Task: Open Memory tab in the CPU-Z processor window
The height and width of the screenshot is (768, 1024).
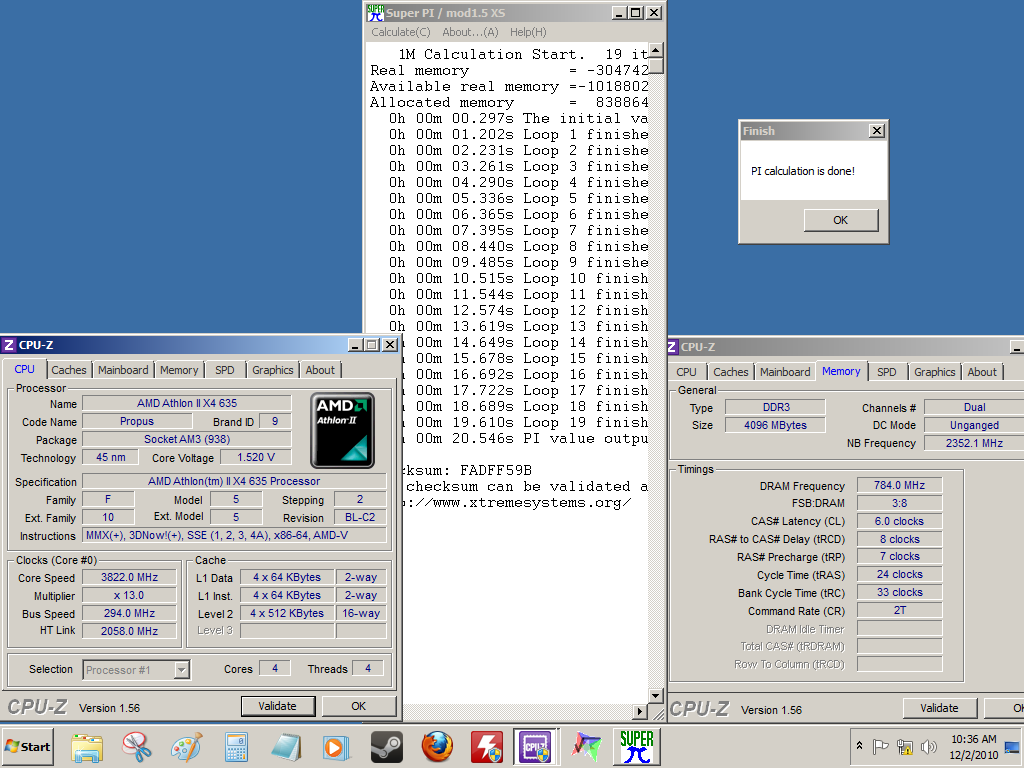Action: pos(179,370)
